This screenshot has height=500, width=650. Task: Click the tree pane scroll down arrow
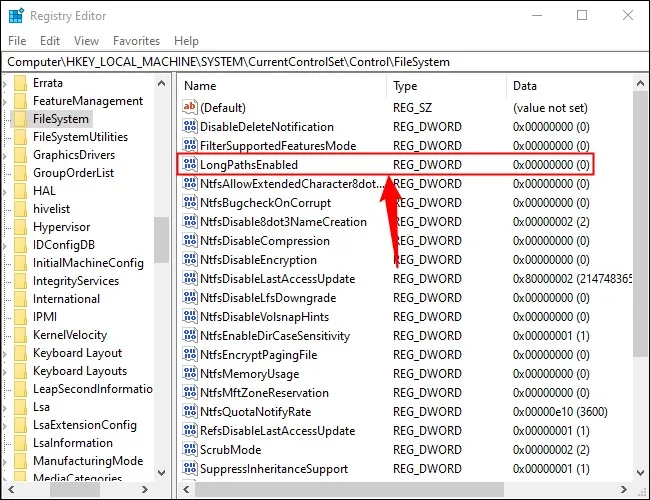(x=162, y=473)
